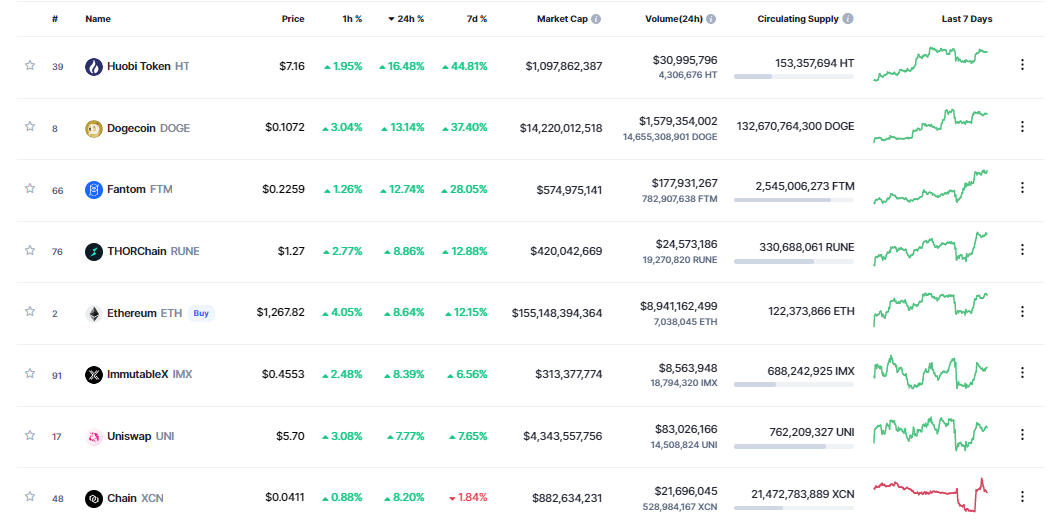Image resolution: width=1060 pixels, height=525 pixels.
Task: Open the Chain XCN name link
Action: coord(135,499)
